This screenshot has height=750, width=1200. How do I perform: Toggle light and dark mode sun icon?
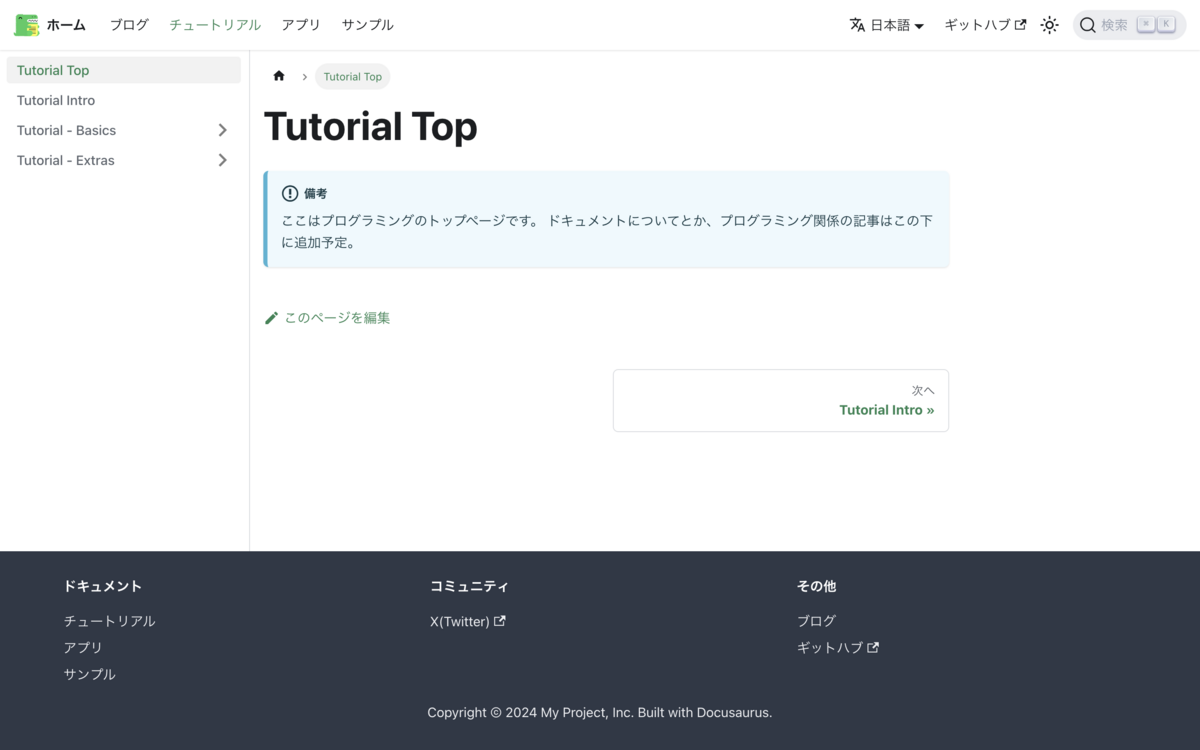coord(1049,25)
